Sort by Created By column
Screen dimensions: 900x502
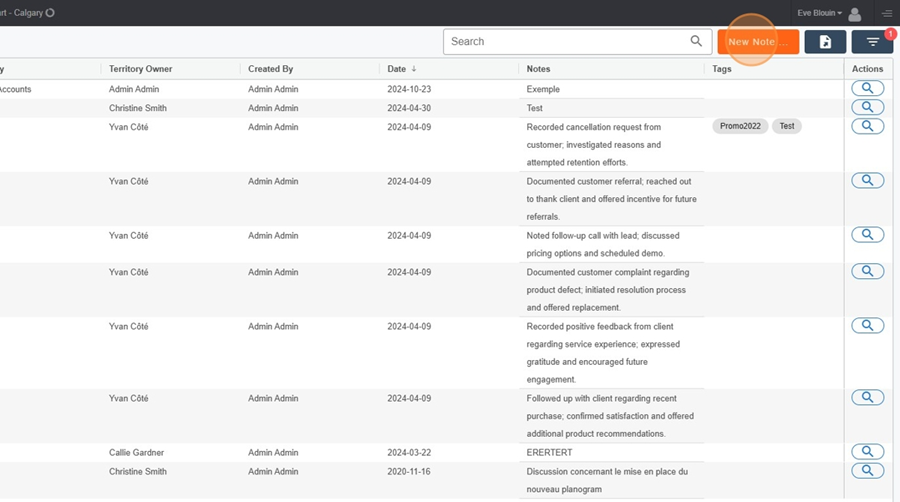[x=270, y=69]
